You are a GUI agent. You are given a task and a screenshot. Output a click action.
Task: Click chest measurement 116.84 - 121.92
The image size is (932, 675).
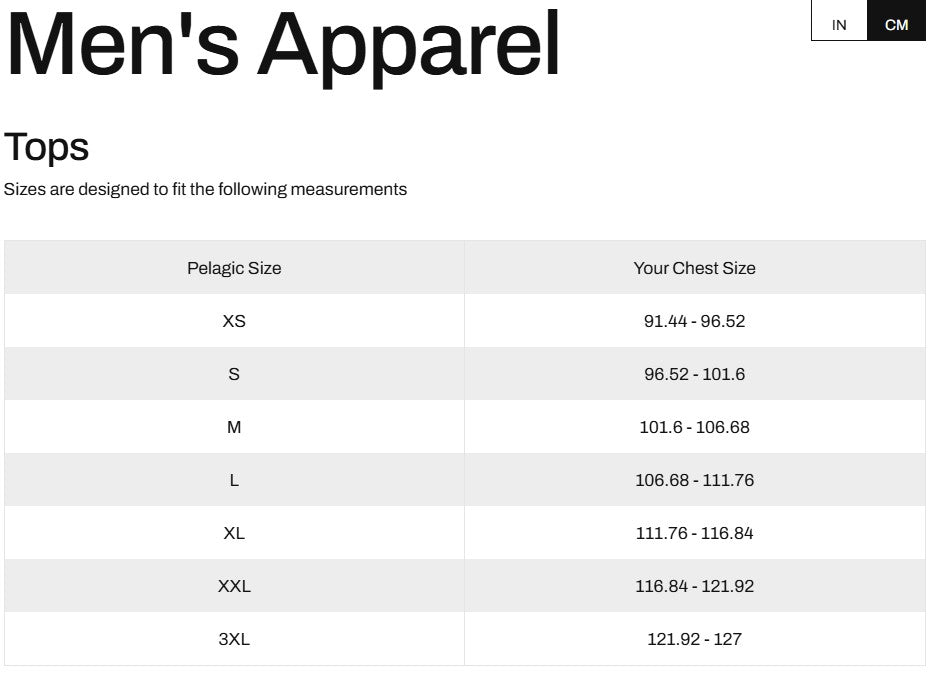694,586
